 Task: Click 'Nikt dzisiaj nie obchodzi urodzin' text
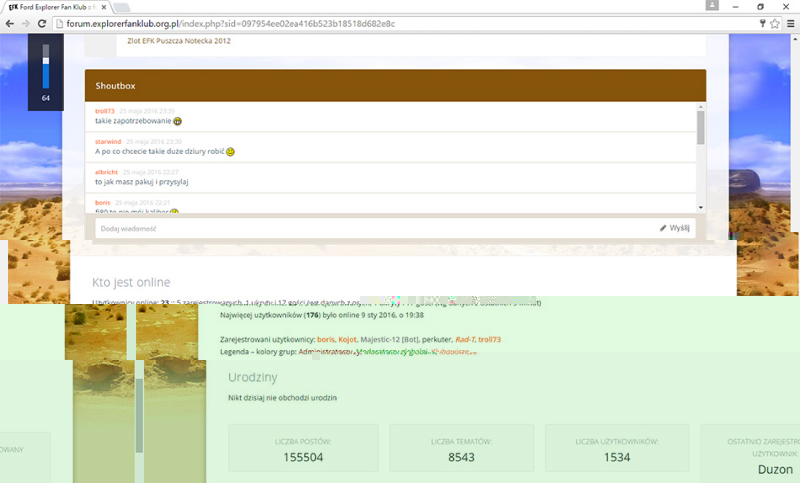coord(282,398)
